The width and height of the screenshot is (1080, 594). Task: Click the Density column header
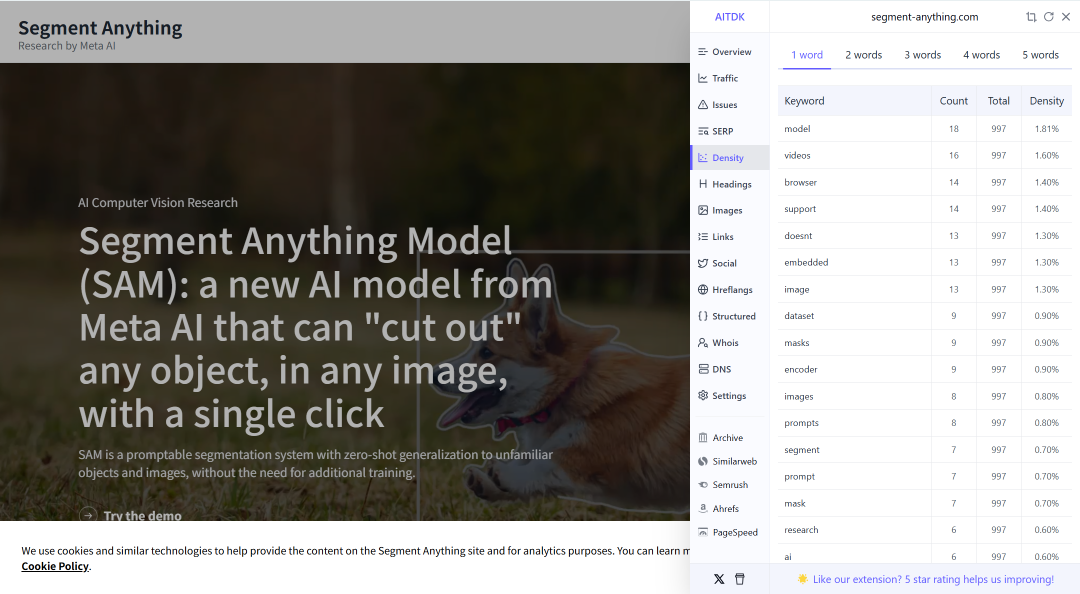[x=1046, y=101]
